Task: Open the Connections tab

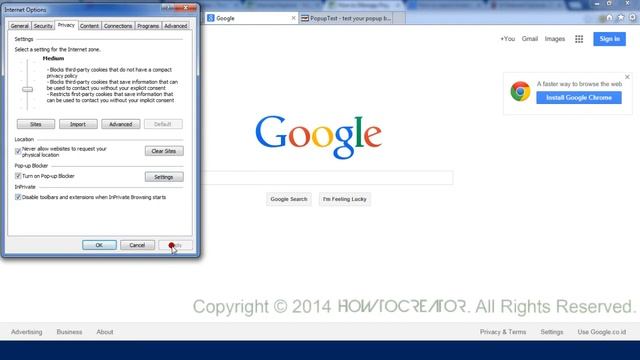Action: click(x=118, y=26)
